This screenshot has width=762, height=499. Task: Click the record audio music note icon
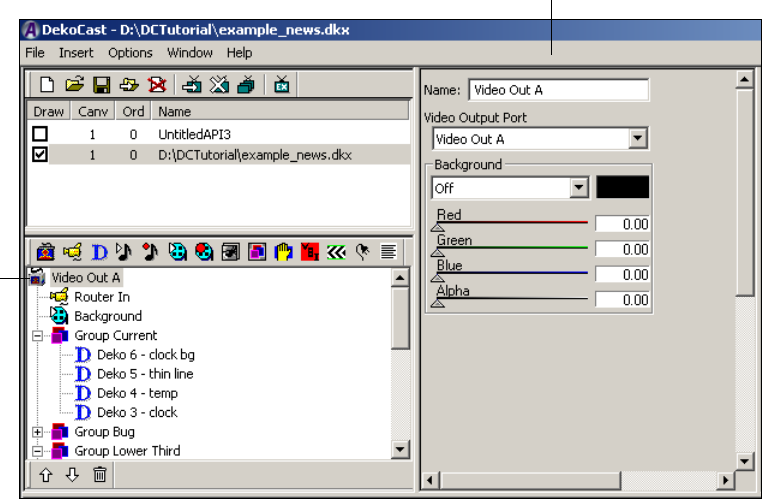[x=150, y=252]
